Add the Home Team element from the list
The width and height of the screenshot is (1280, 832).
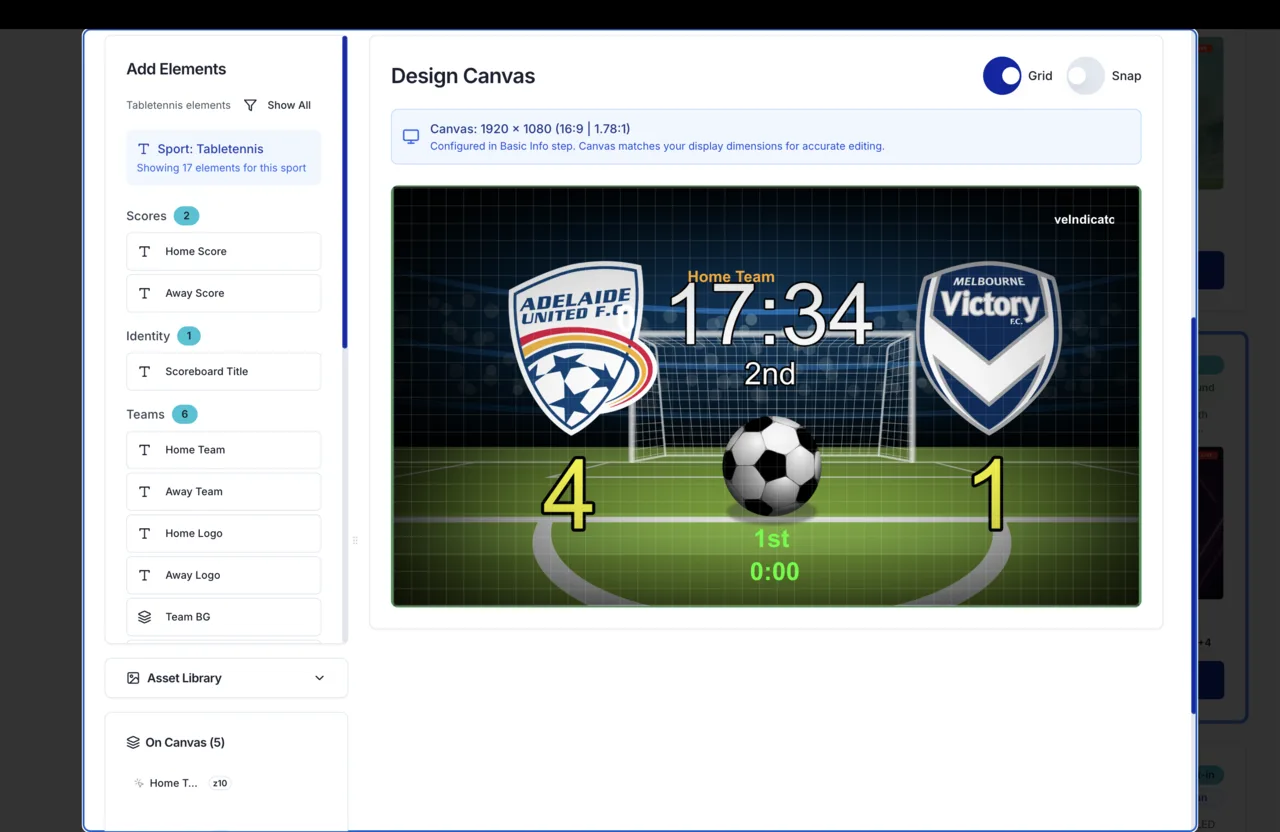222,449
